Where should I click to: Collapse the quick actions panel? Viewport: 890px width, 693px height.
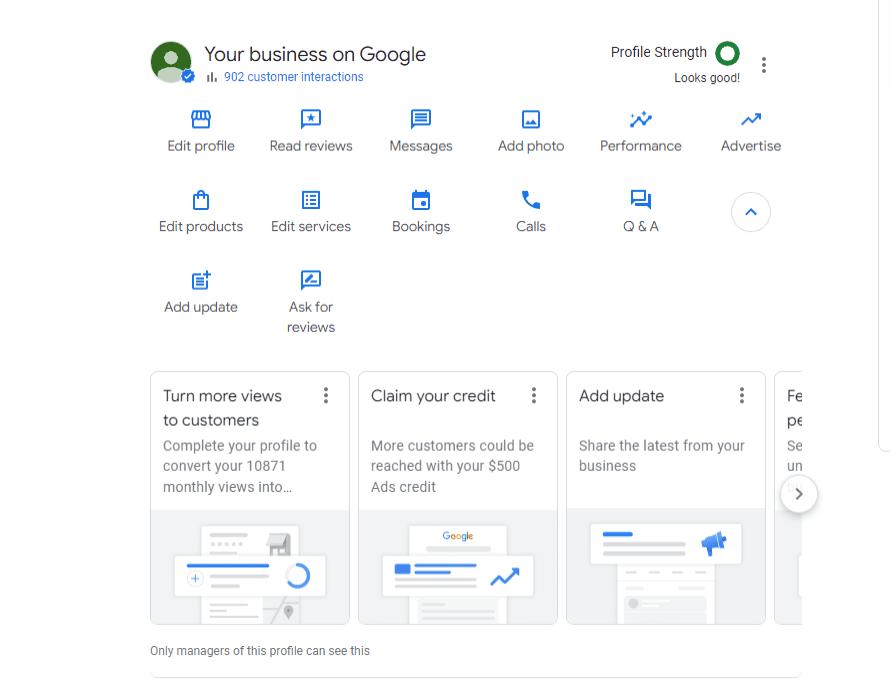point(751,212)
